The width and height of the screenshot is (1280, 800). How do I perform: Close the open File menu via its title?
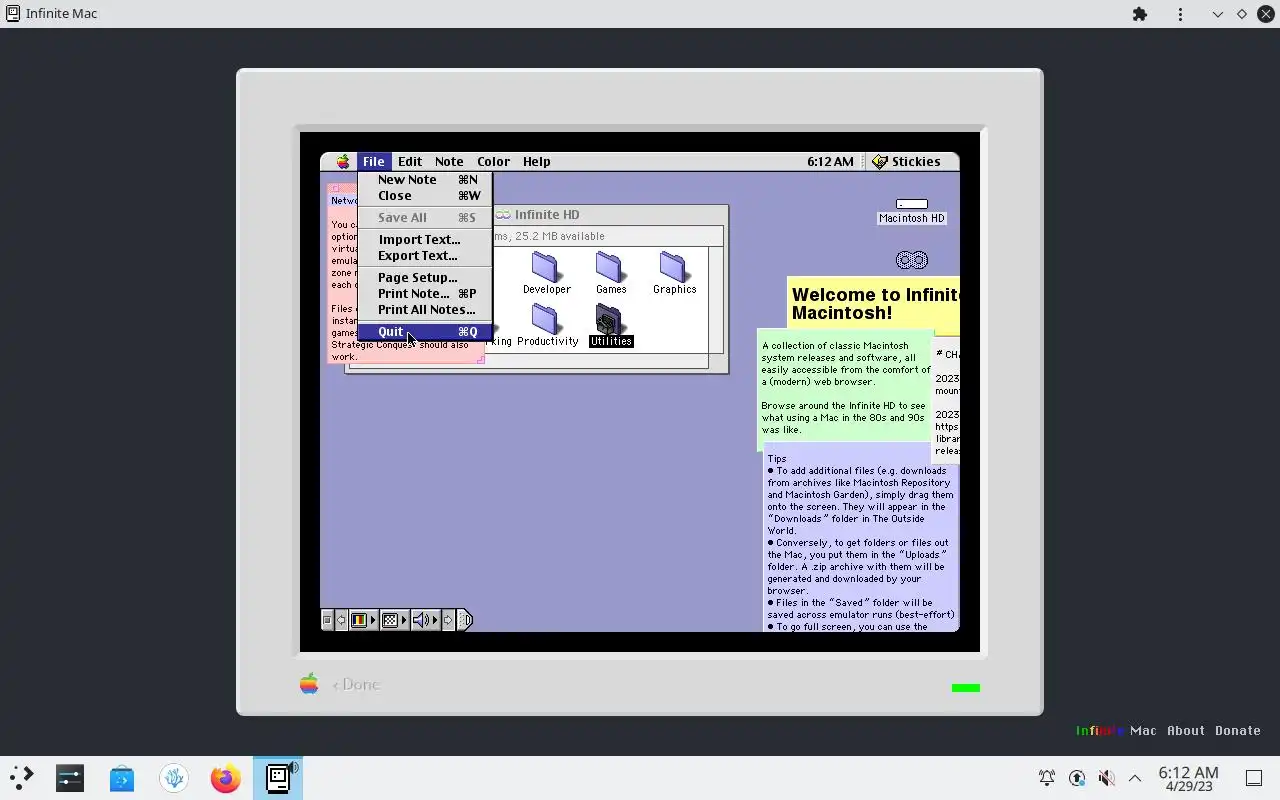(373, 162)
